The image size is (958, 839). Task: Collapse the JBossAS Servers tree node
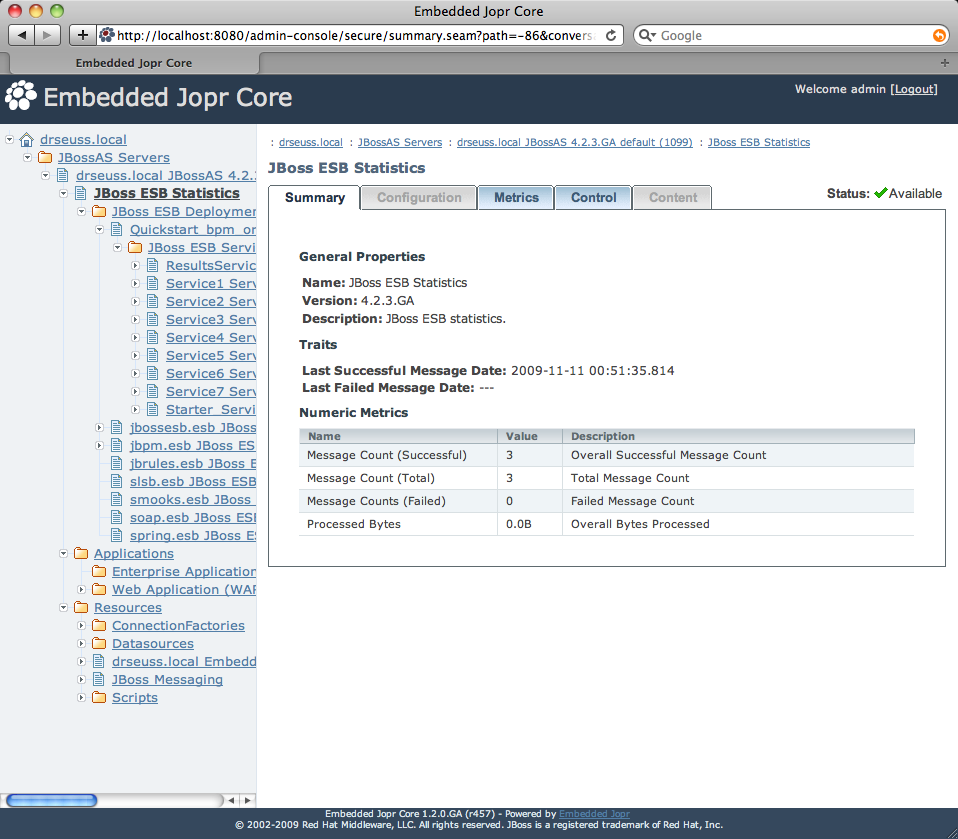click(27, 158)
